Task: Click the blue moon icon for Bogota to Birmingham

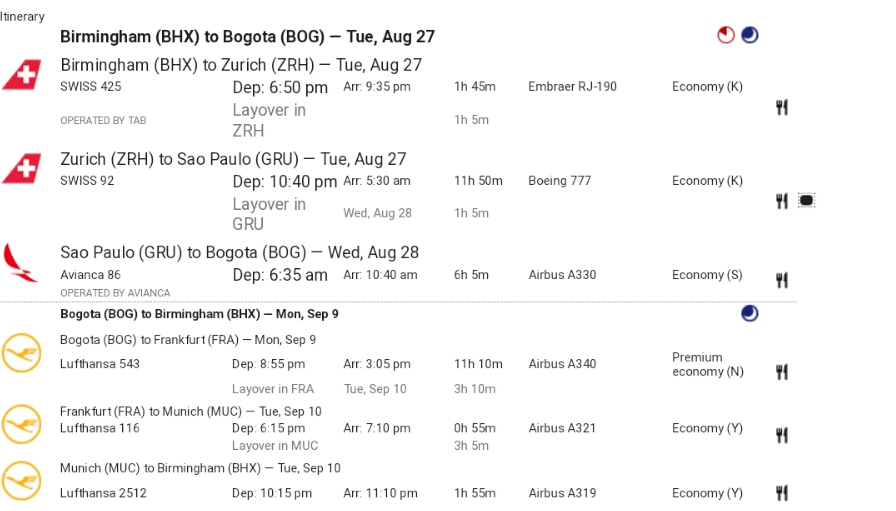Action: coord(750,313)
